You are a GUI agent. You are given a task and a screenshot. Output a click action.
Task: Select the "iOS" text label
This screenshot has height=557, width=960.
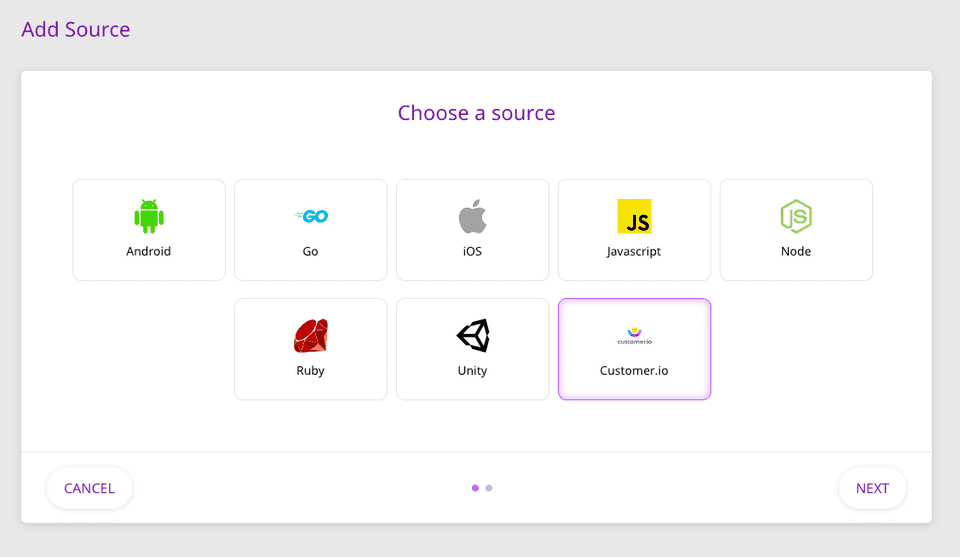click(472, 252)
